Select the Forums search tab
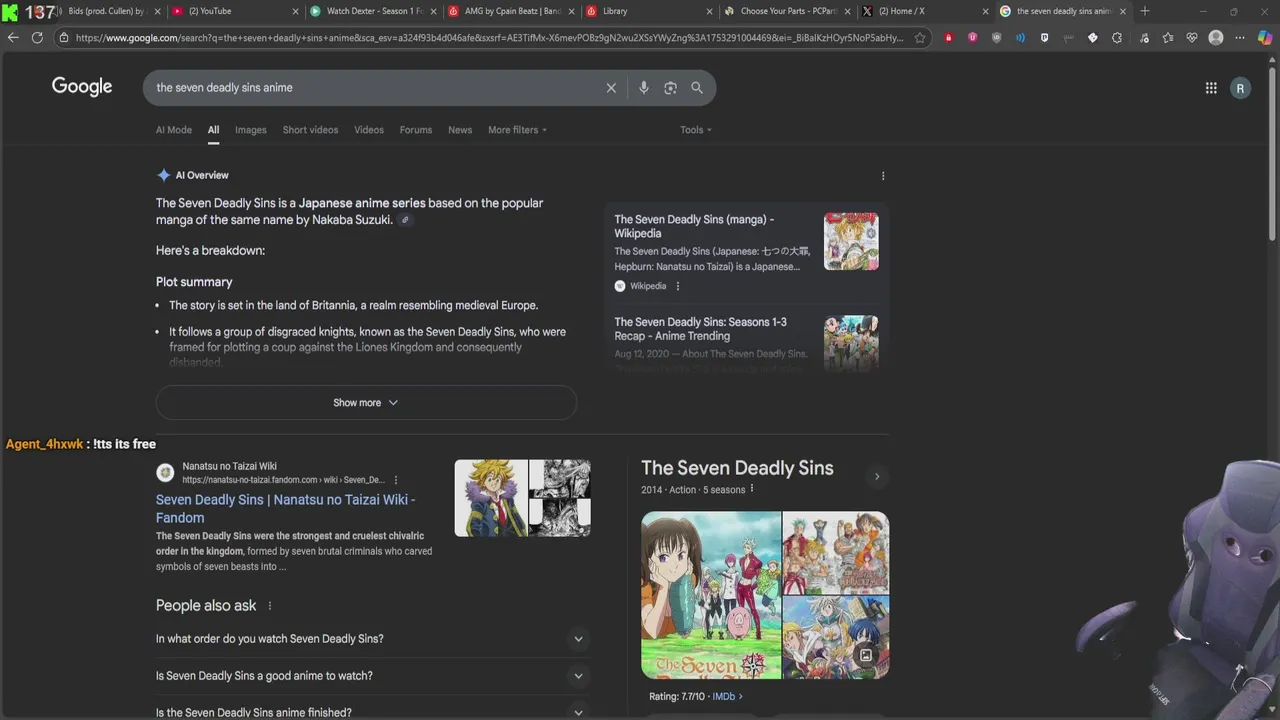 click(416, 130)
